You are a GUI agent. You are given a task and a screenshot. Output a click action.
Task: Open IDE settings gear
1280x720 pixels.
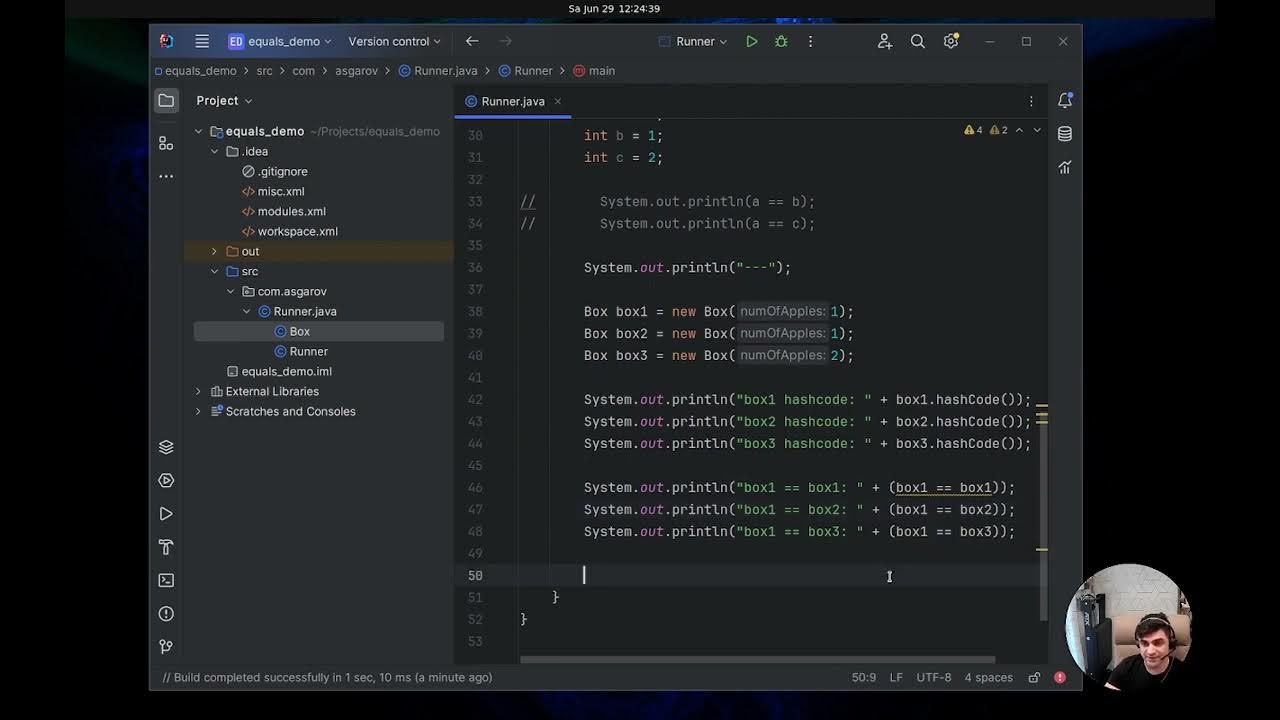point(951,41)
